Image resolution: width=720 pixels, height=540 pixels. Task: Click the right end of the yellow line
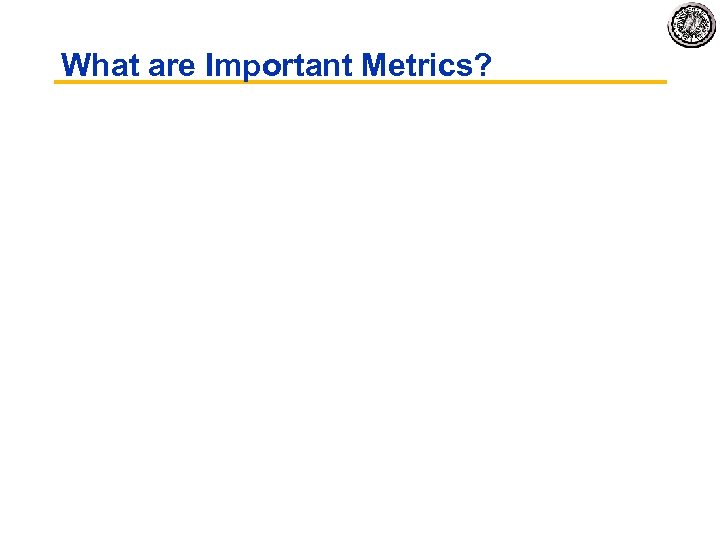[x=662, y=82]
